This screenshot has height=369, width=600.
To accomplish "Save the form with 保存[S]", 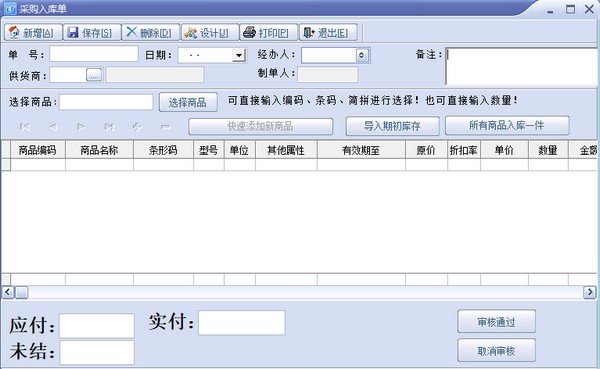I will (92, 33).
